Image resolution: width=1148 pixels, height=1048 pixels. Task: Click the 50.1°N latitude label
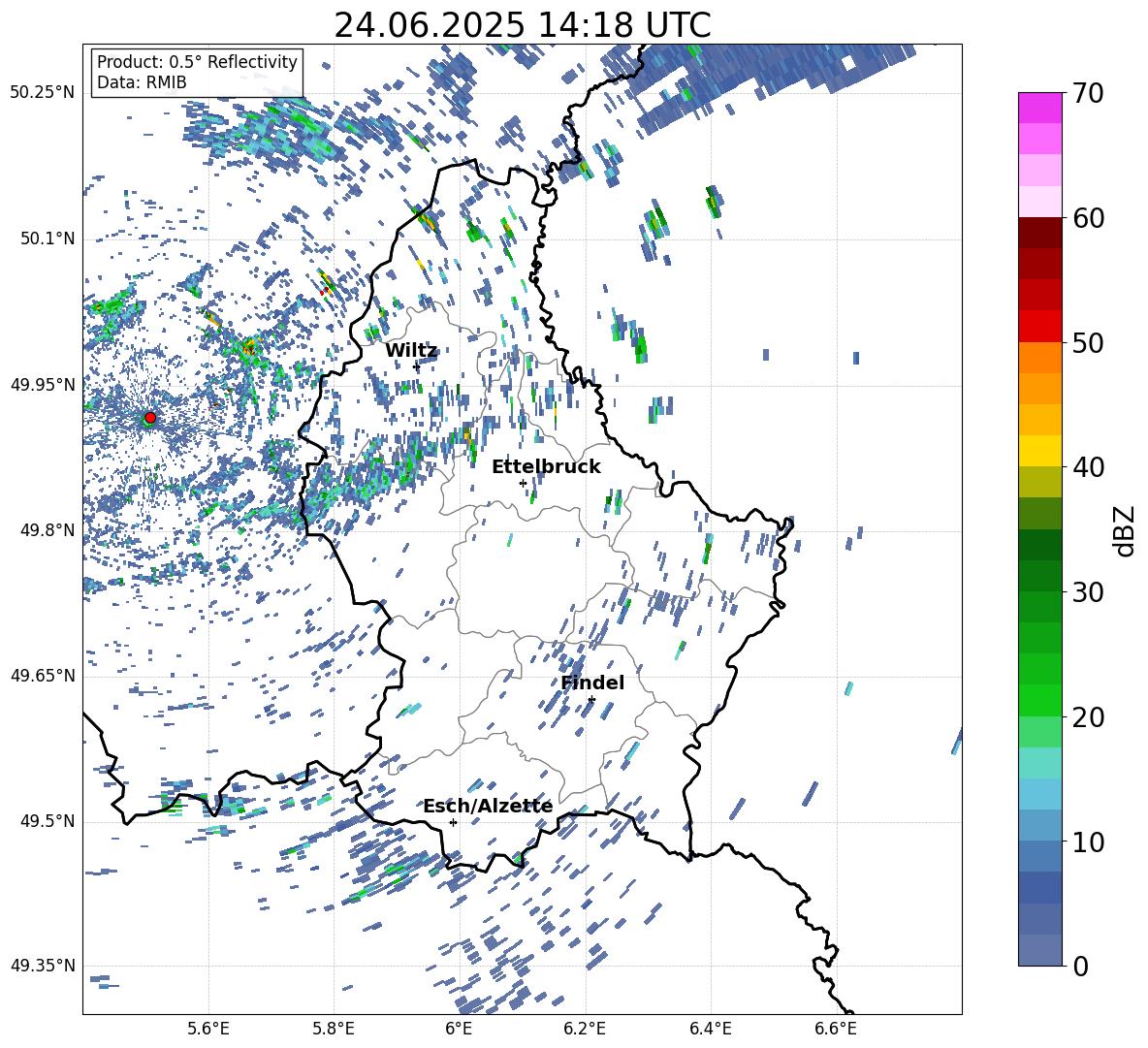(x=47, y=238)
